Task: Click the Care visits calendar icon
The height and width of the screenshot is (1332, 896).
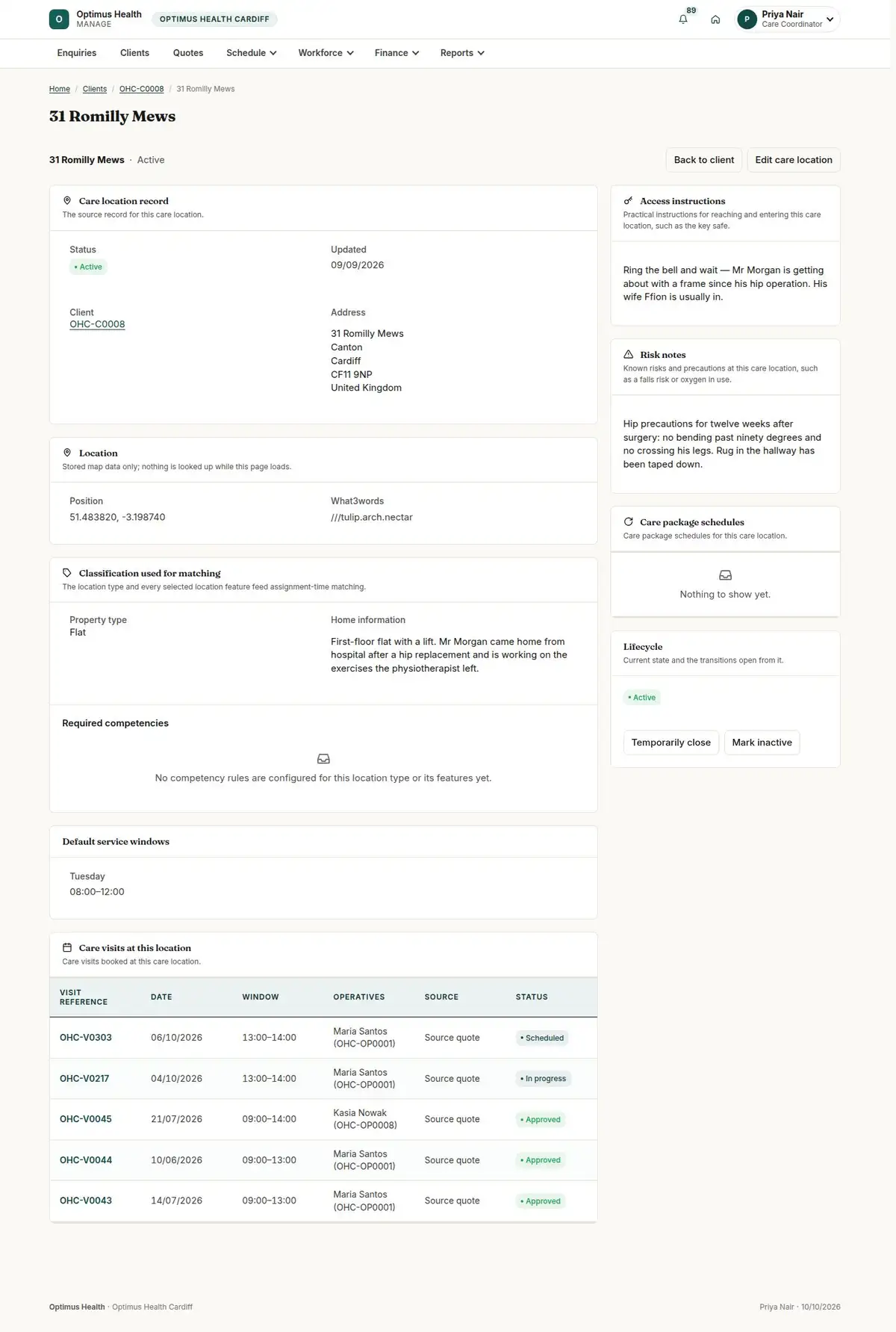Action: (x=67, y=948)
